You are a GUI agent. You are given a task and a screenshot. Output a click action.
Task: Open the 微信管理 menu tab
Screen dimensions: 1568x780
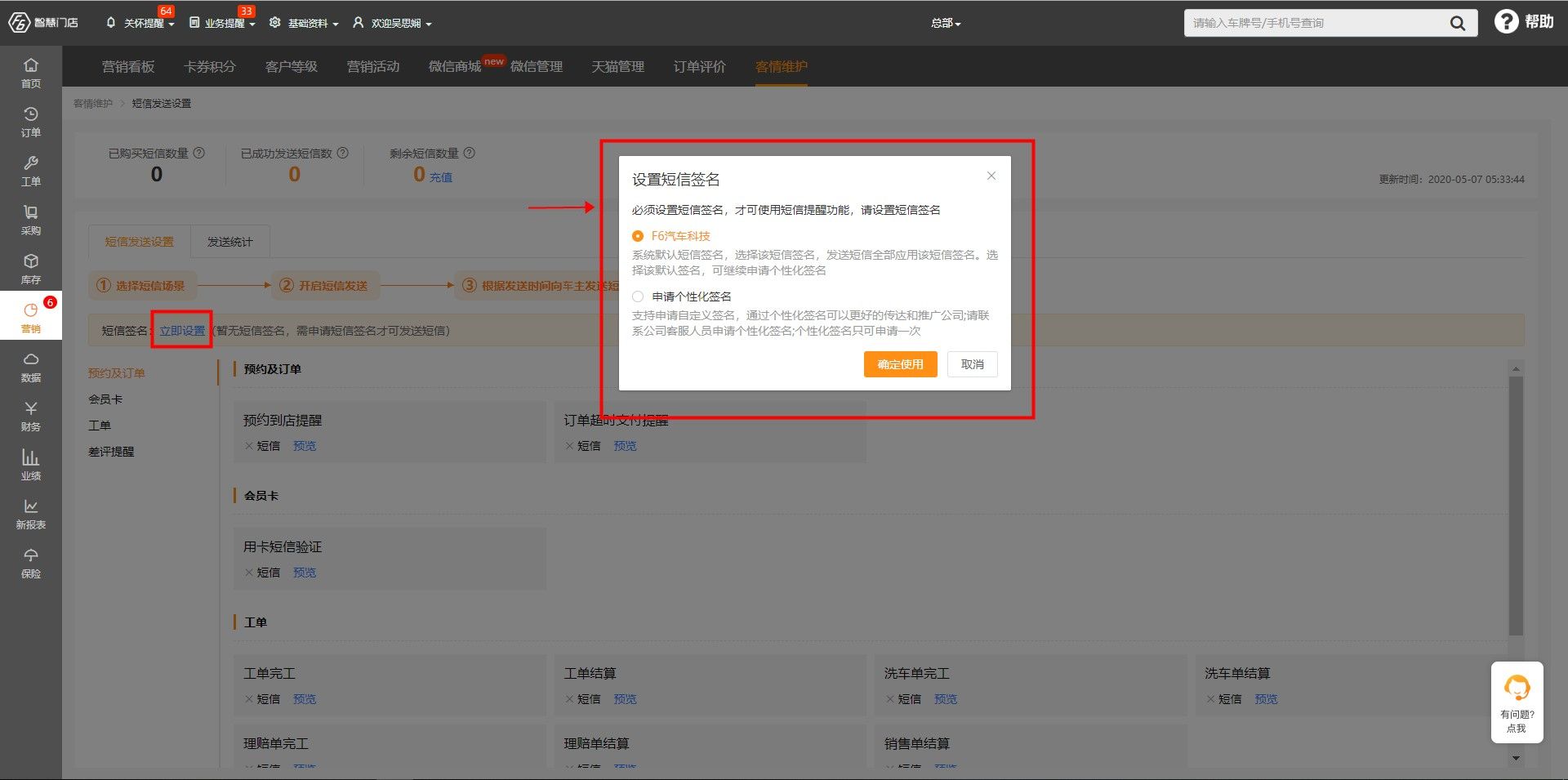[537, 66]
